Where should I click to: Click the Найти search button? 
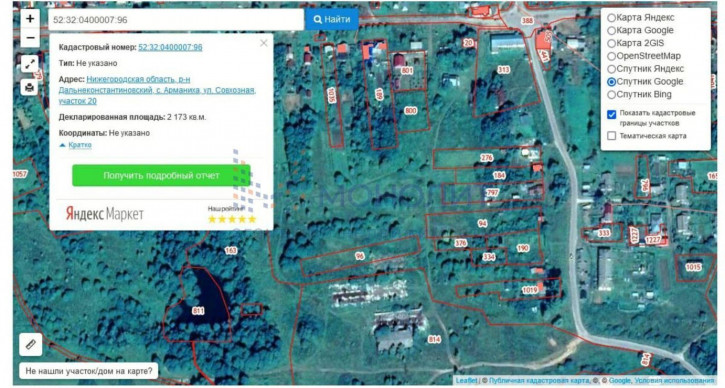pyautogui.click(x=332, y=19)
